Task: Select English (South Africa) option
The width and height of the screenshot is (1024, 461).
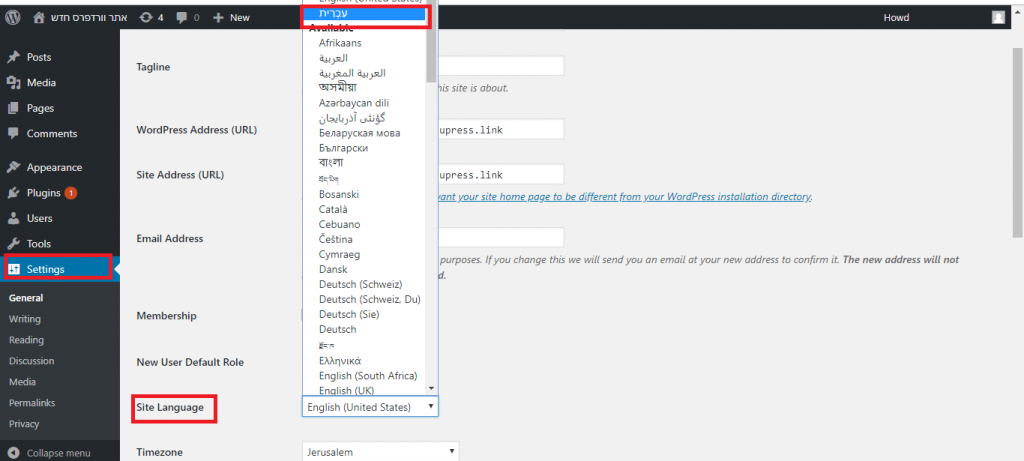Action: coord(368,375)
